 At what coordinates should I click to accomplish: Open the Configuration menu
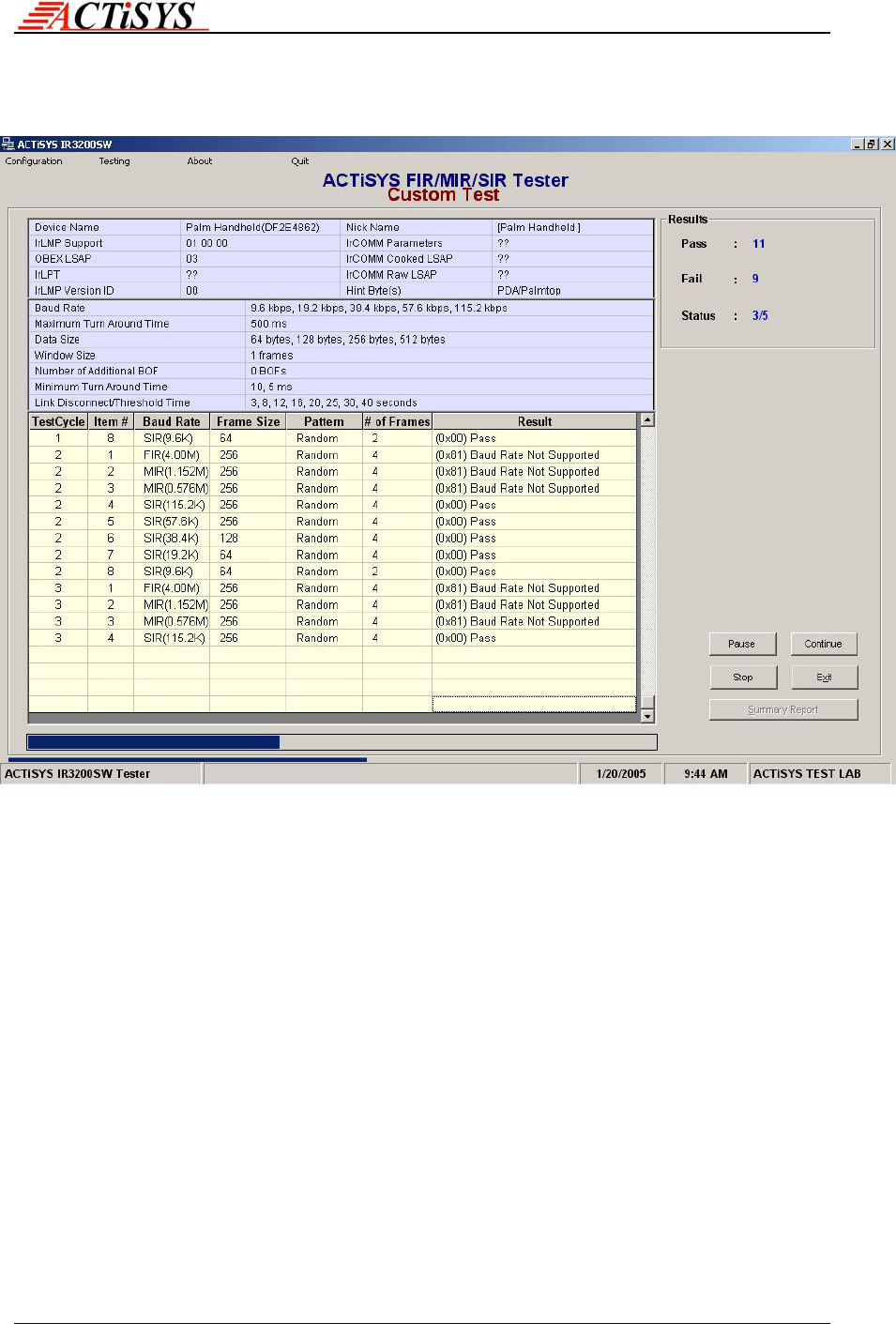point(34,161)
